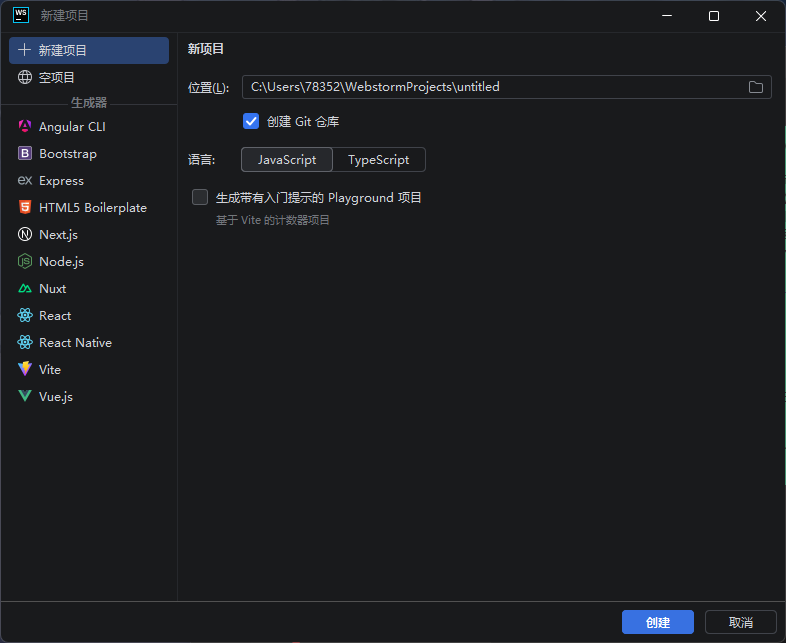Click the React Native atom icon

coord(25,342)
